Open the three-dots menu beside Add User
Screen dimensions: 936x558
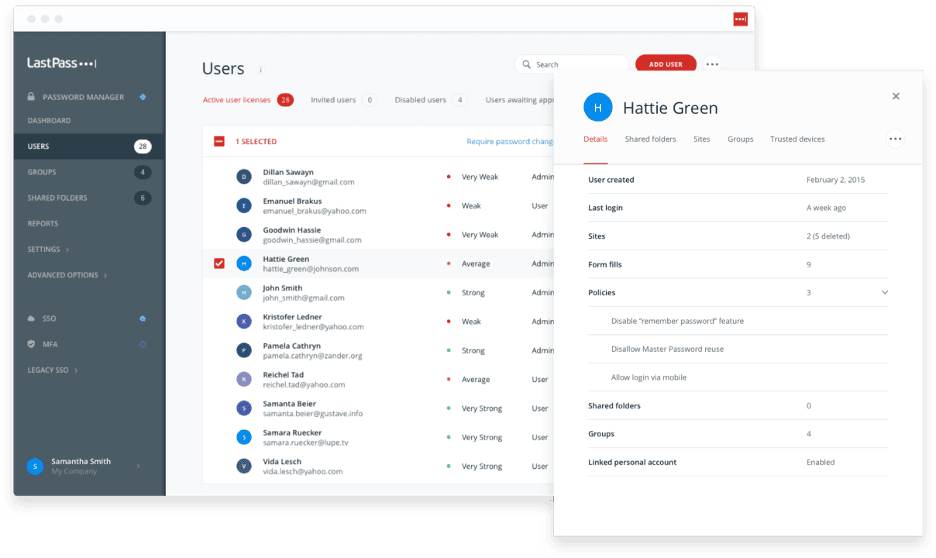pyautogui.click(x=712, y=64)
